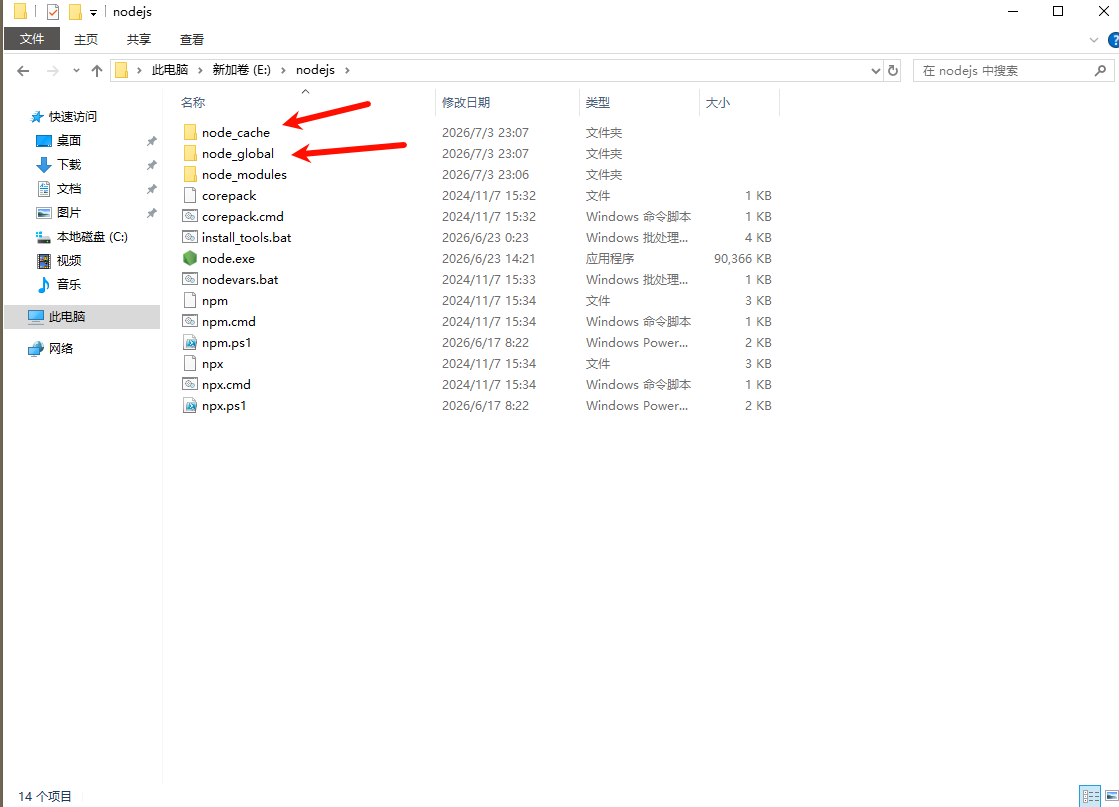Click nodejs breadcrumb in address bar
The height and width of the screenshot is (807, 1119).
tap(315, 70)
